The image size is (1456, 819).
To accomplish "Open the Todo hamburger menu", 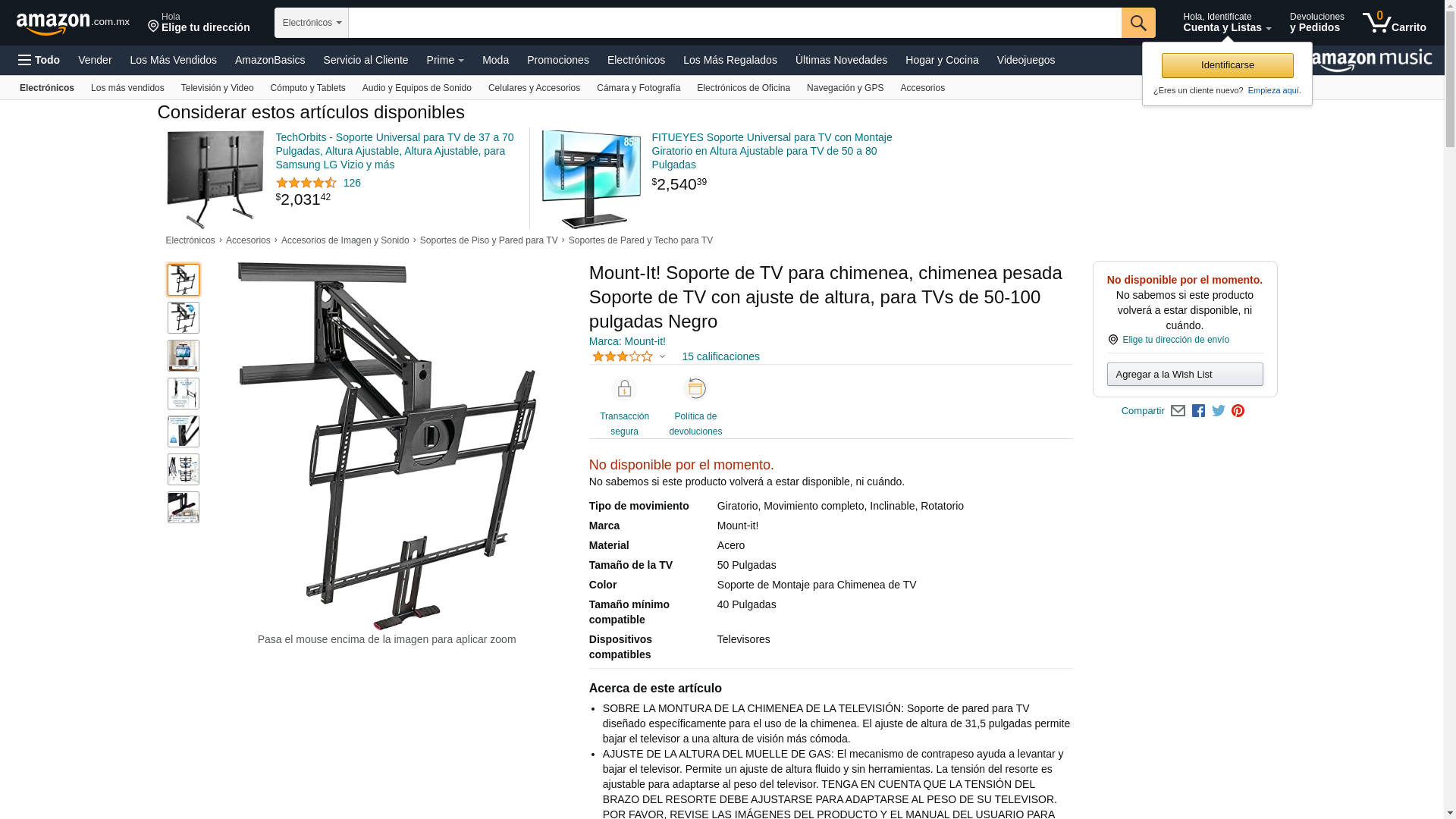I will pos(39,60).
